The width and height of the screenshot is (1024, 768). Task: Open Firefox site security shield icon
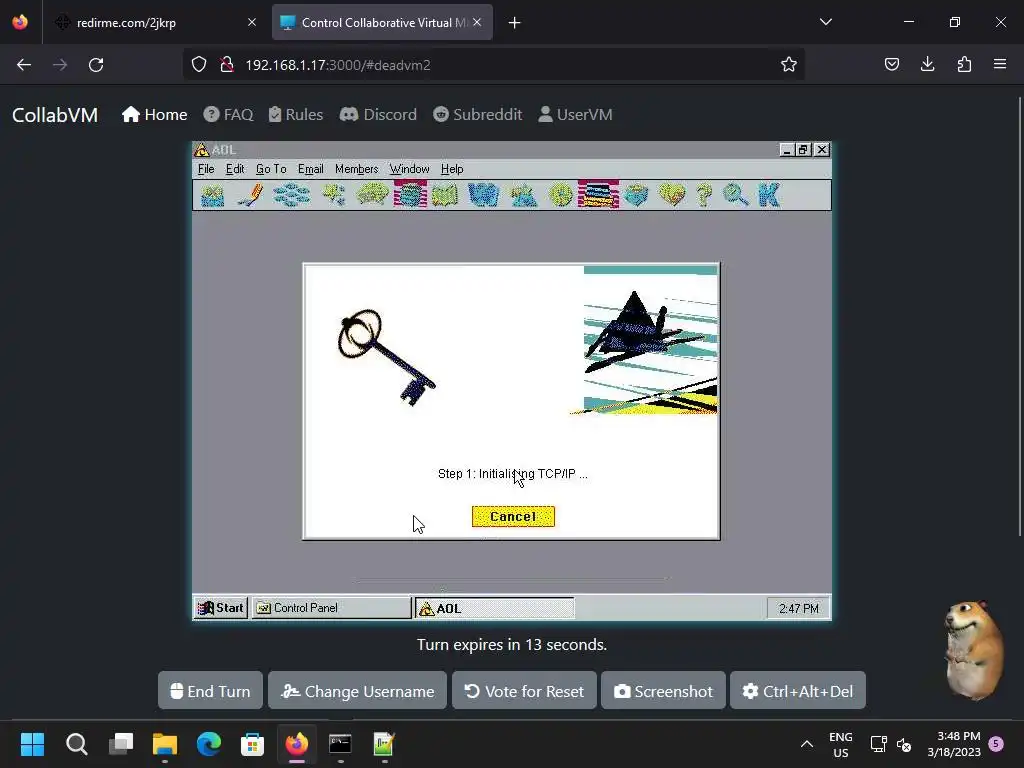coord(199,65)
